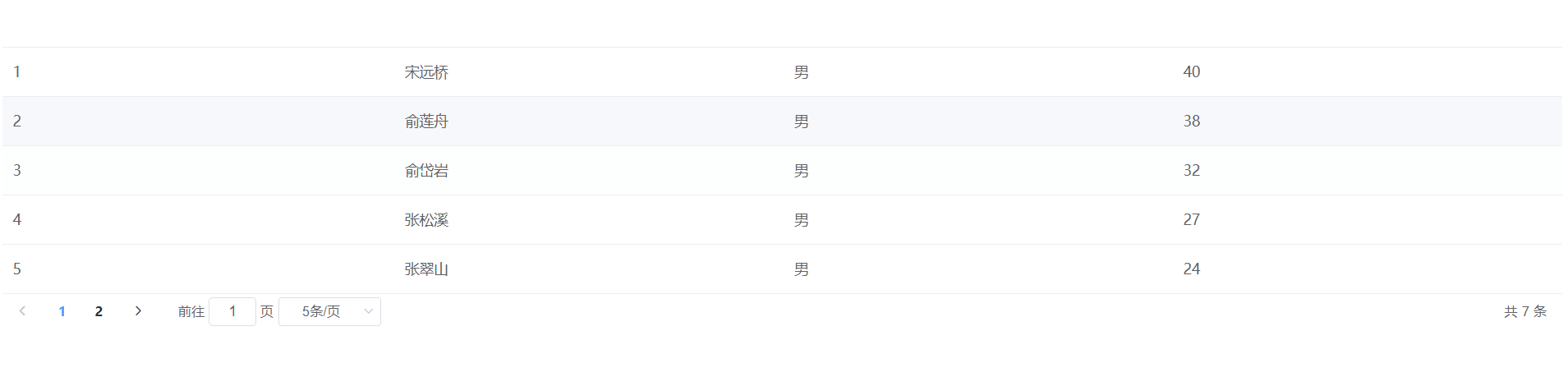Click the index cell of row 5
Viewport: 1568px width, 386px height.
pos(16,269)
